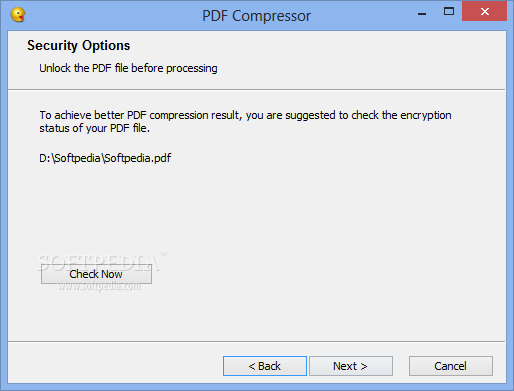Viewport: 514px width, 391px height.
Task: Click the PDF Compressor title bar text
Action: click(256, 16)
